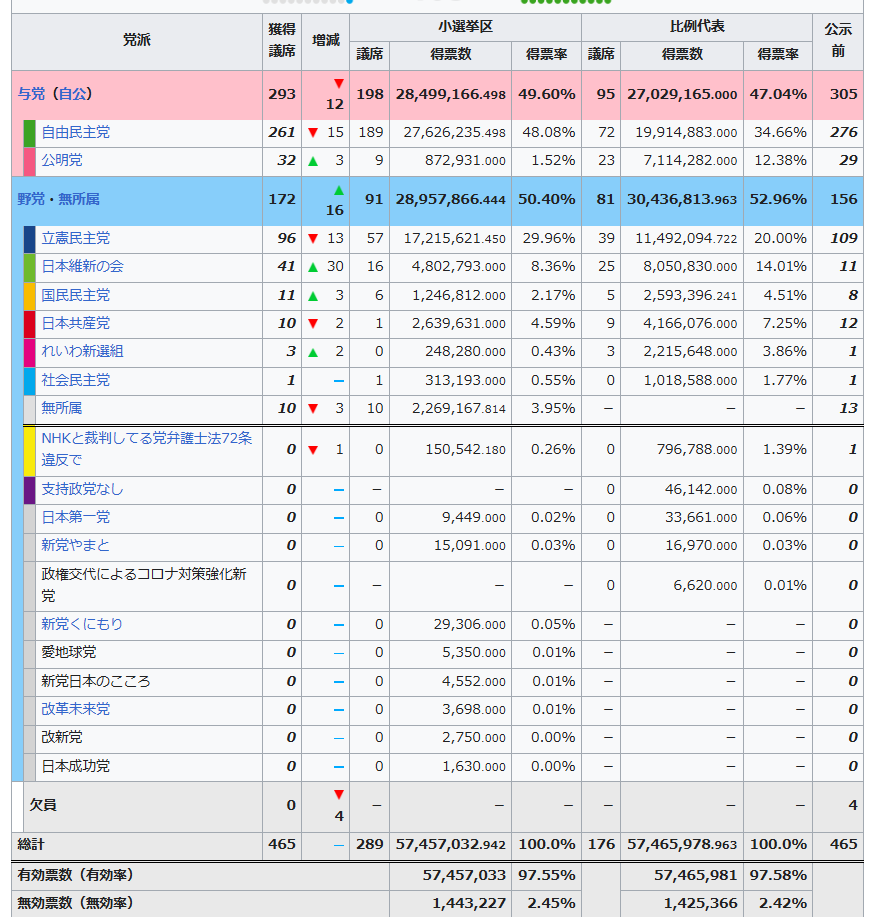This screenshot has width=888, height=917.
Task: Open the NHKと裁判してる党弁護士法72条違反で link
Action: (147, 449)
